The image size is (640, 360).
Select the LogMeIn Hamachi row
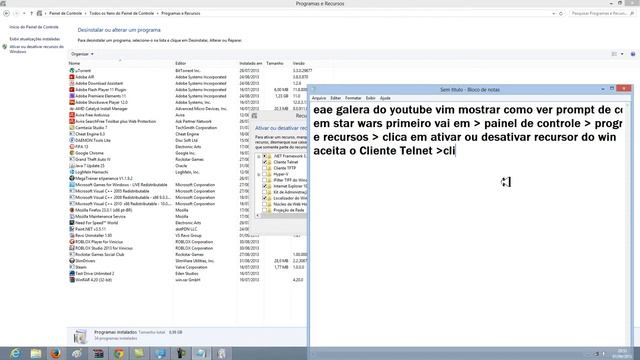click(188, 172)
